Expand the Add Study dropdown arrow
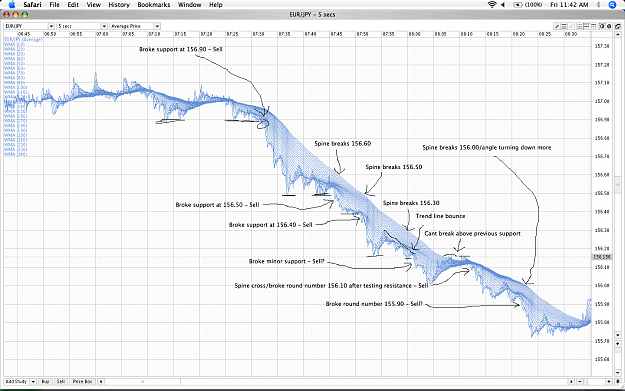625x391 pixels. coord(33,381)
